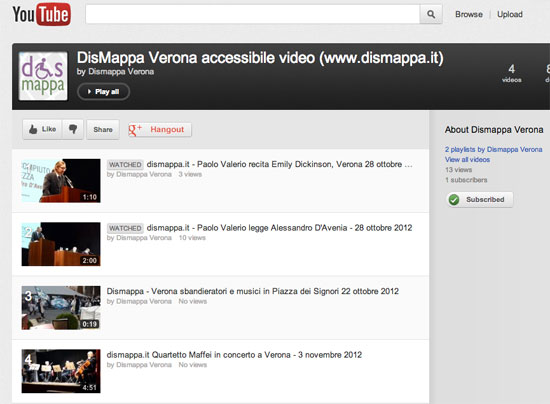Image resolution: width=550 pixels, height=404 pixels.
Task: Click WATCHED badge on Emily Dickinson video
Action: [125, 164]
